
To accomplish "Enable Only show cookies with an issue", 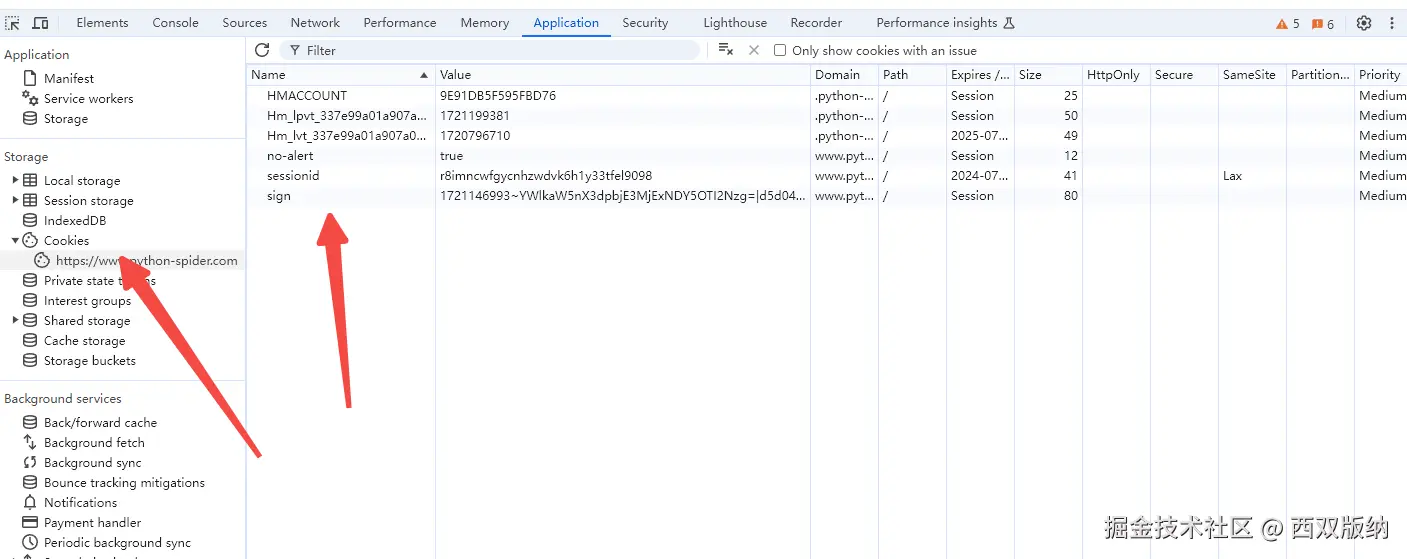I will coord(780,50).
